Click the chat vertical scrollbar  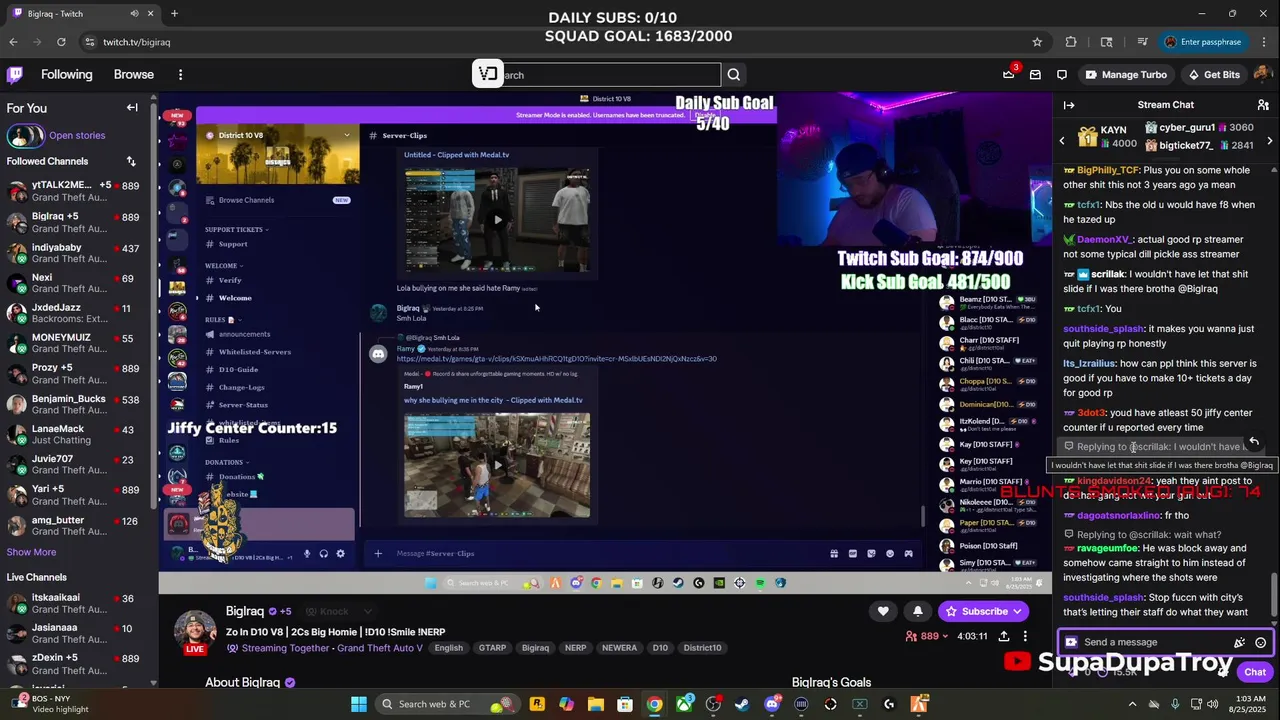[x=1274, y=595]
